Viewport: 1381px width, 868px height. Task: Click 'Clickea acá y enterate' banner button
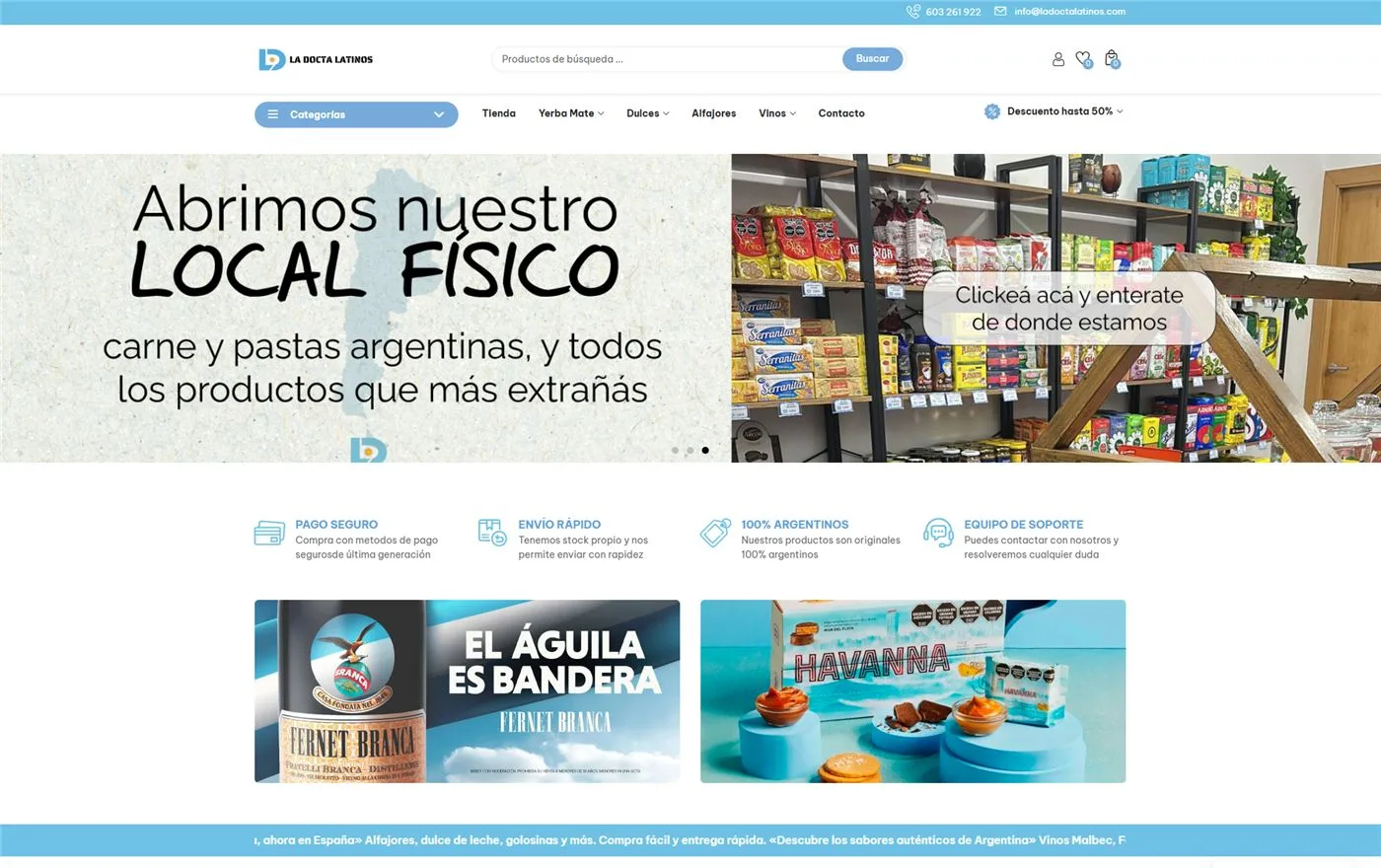[x=1068, y=309]
